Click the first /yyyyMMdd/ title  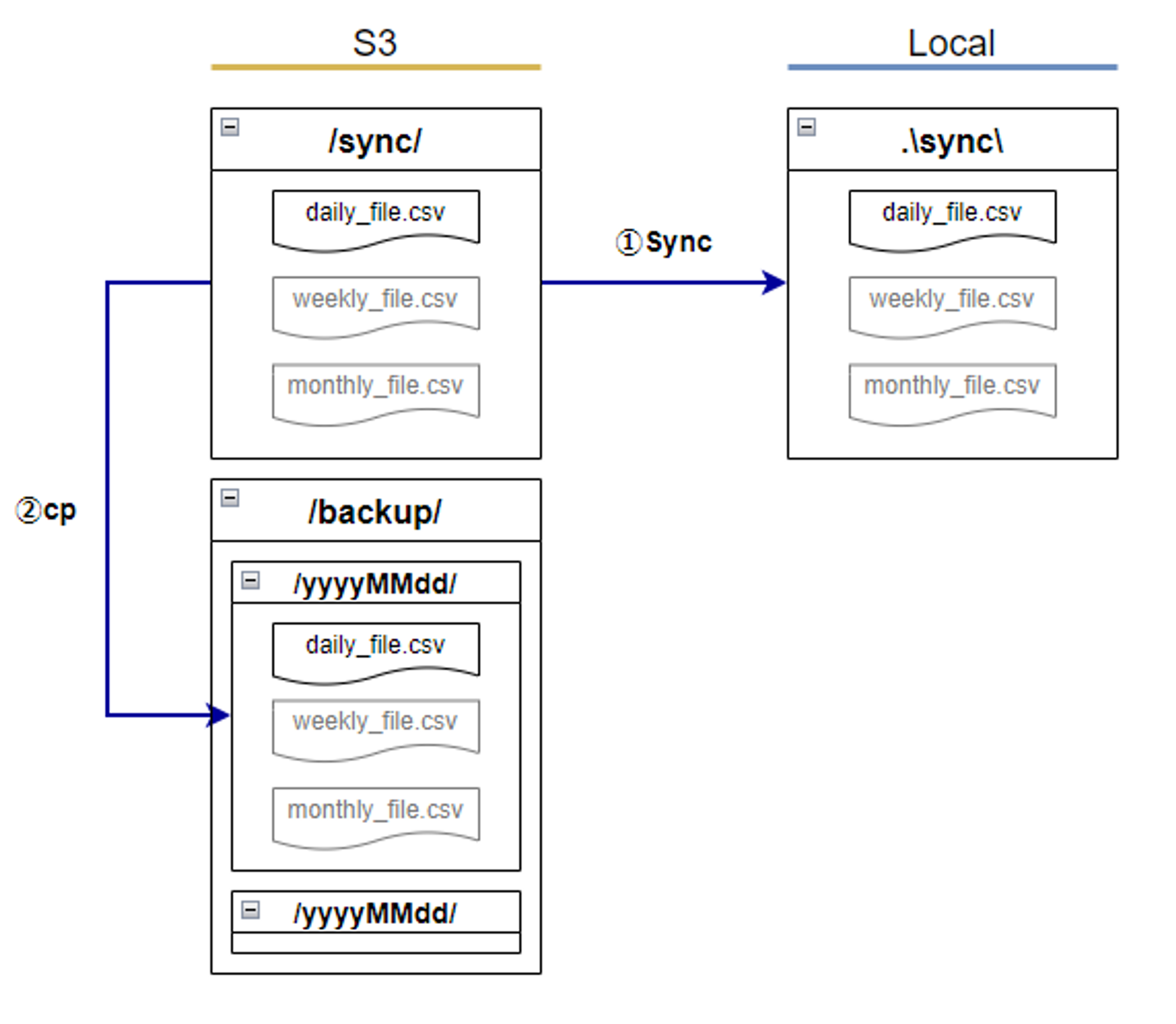(375, 584)
